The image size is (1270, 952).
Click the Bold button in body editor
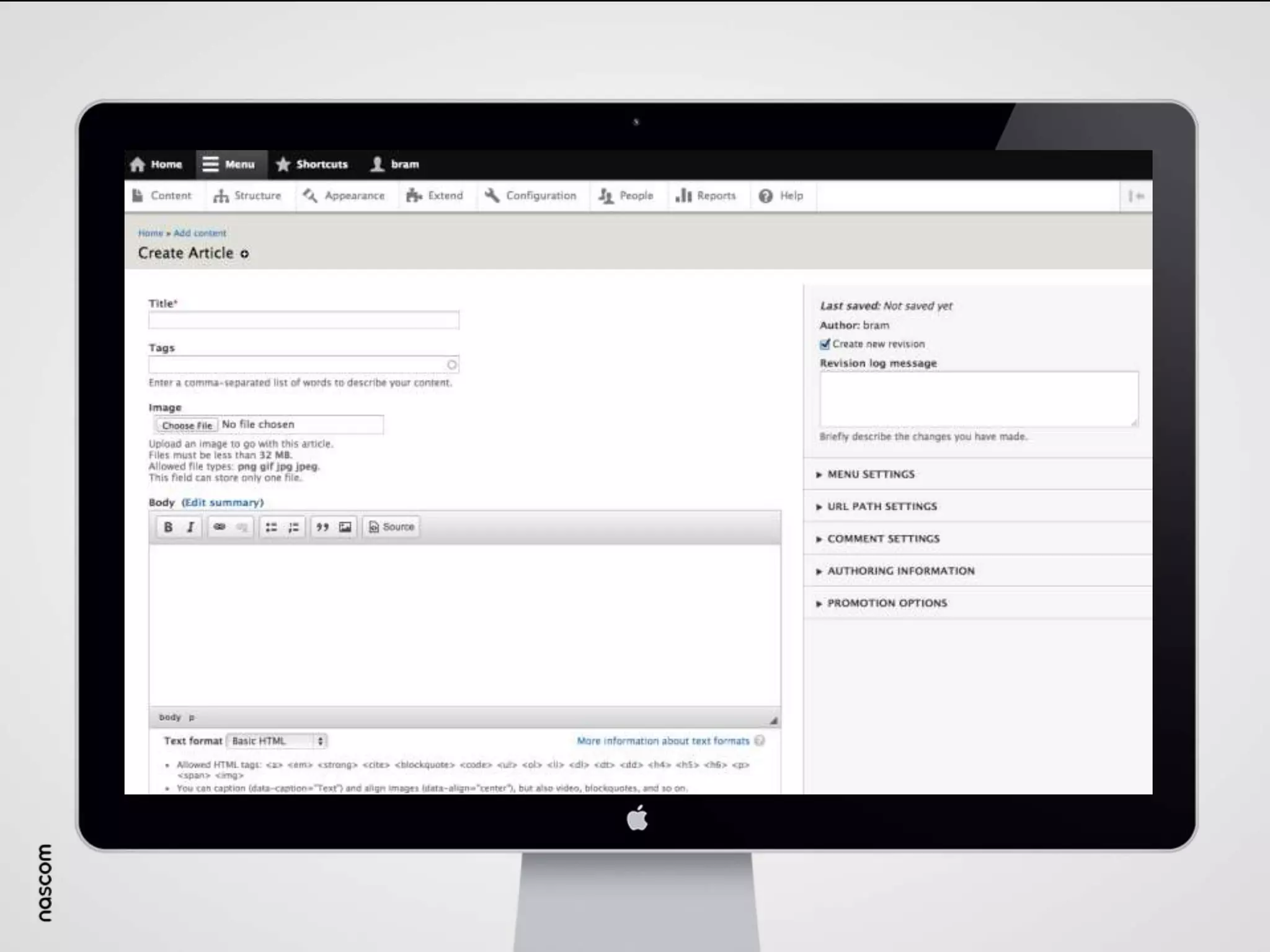pyautogui.click(x=168, y=527)
